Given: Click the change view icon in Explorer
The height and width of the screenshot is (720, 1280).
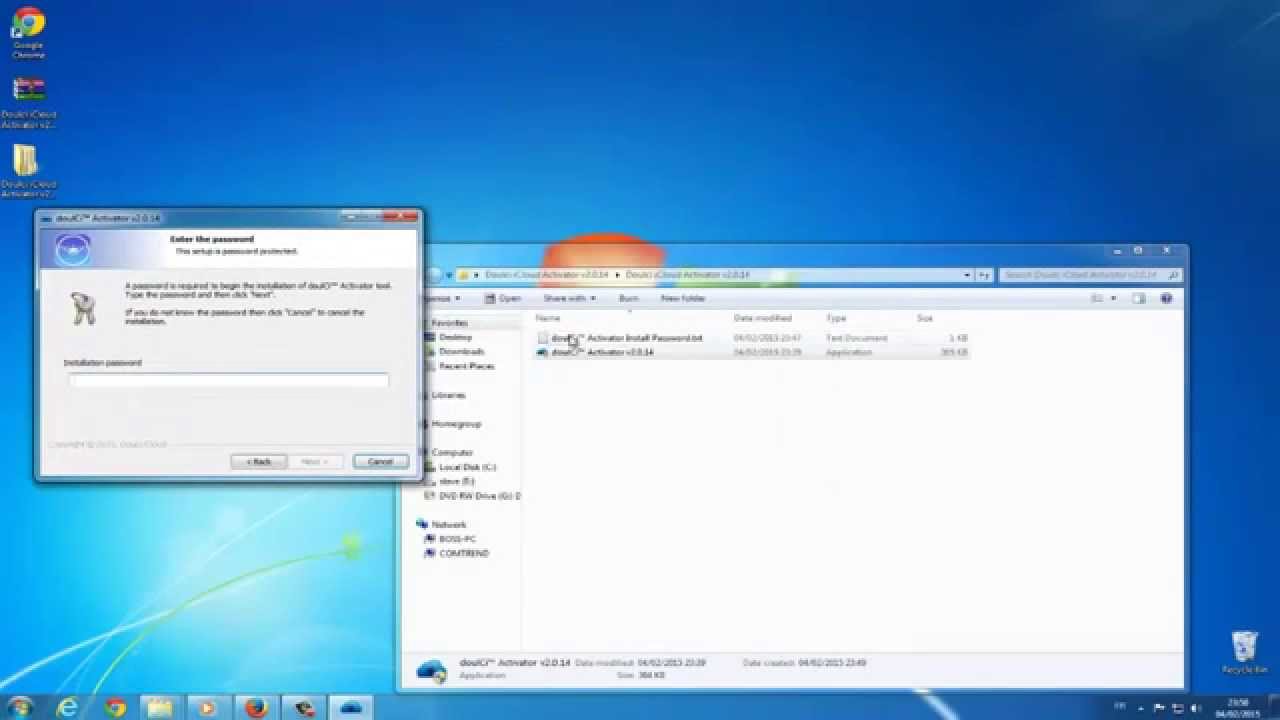Looking at the screenshot, I should click(1098, 298).
